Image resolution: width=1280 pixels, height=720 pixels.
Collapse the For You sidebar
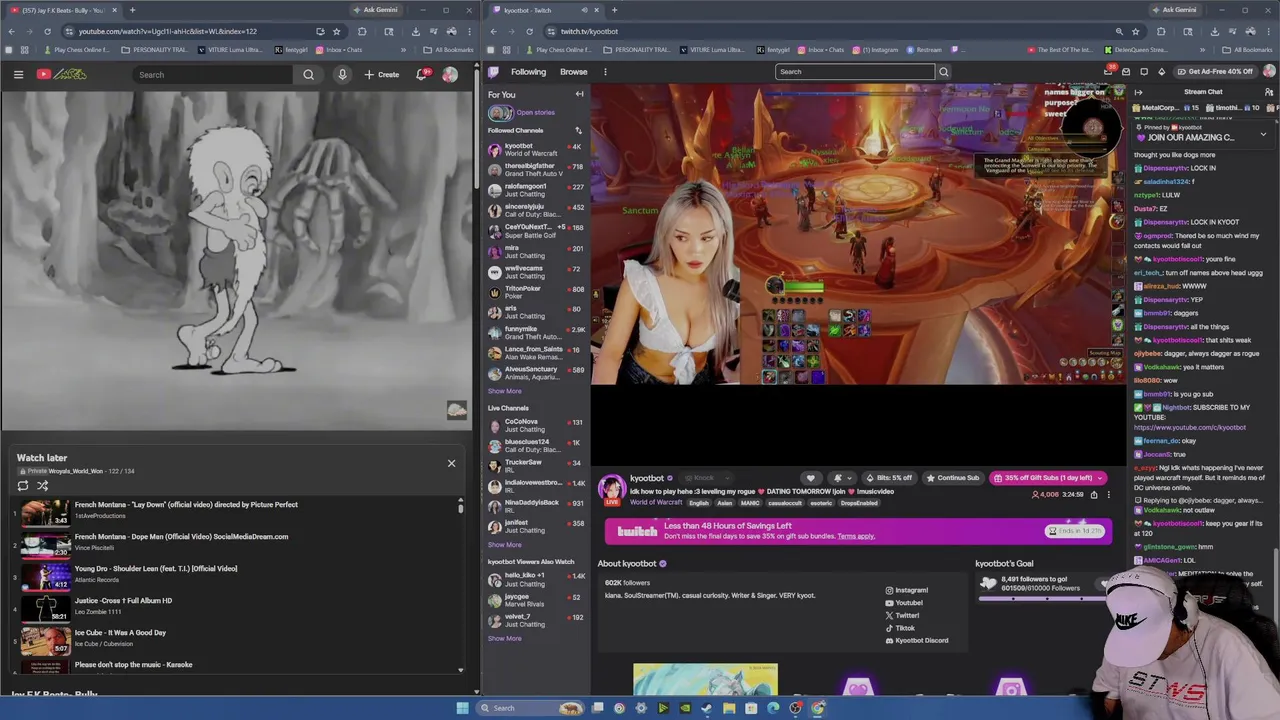coord(579,94)
